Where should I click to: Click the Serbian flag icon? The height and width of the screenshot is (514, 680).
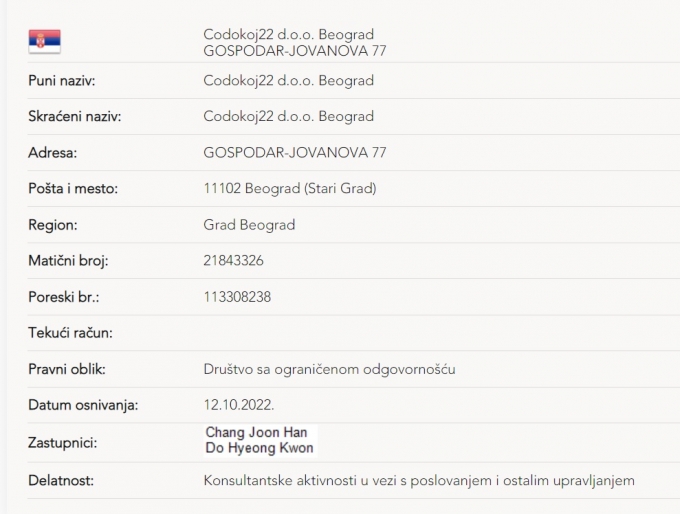pos(45,41)
